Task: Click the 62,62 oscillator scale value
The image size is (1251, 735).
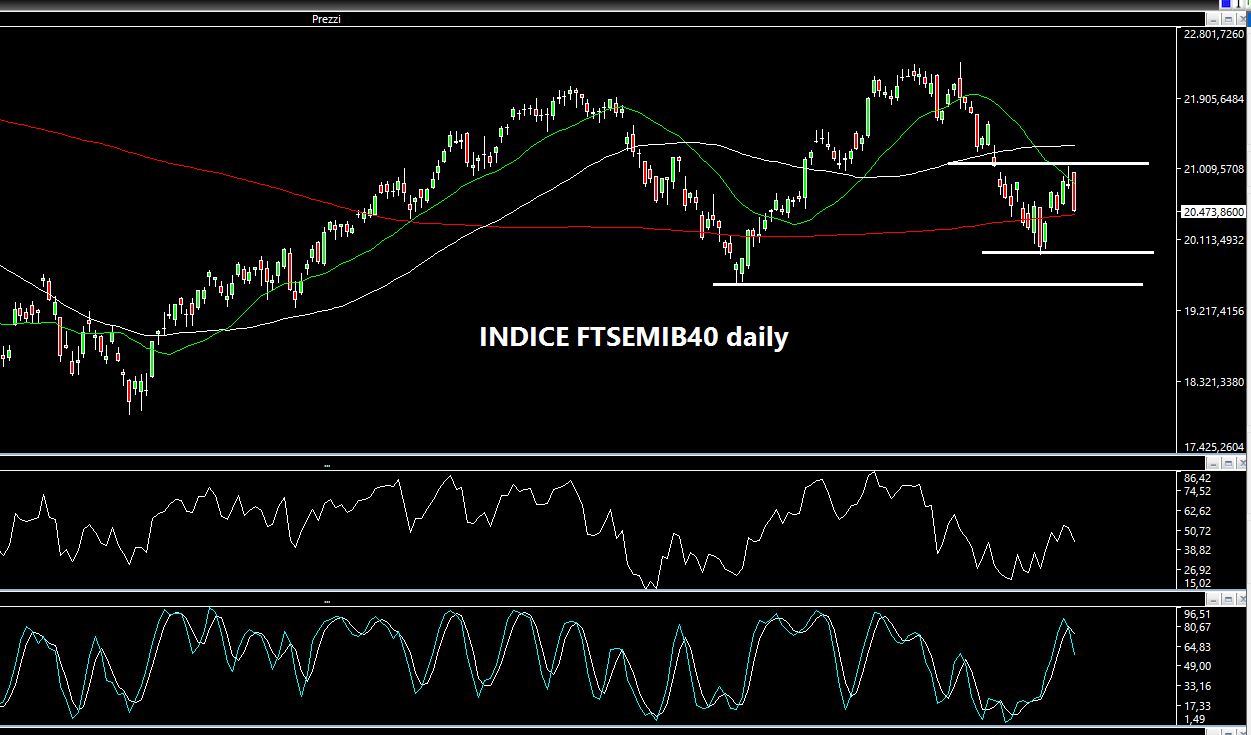Action: [1197, 511]
